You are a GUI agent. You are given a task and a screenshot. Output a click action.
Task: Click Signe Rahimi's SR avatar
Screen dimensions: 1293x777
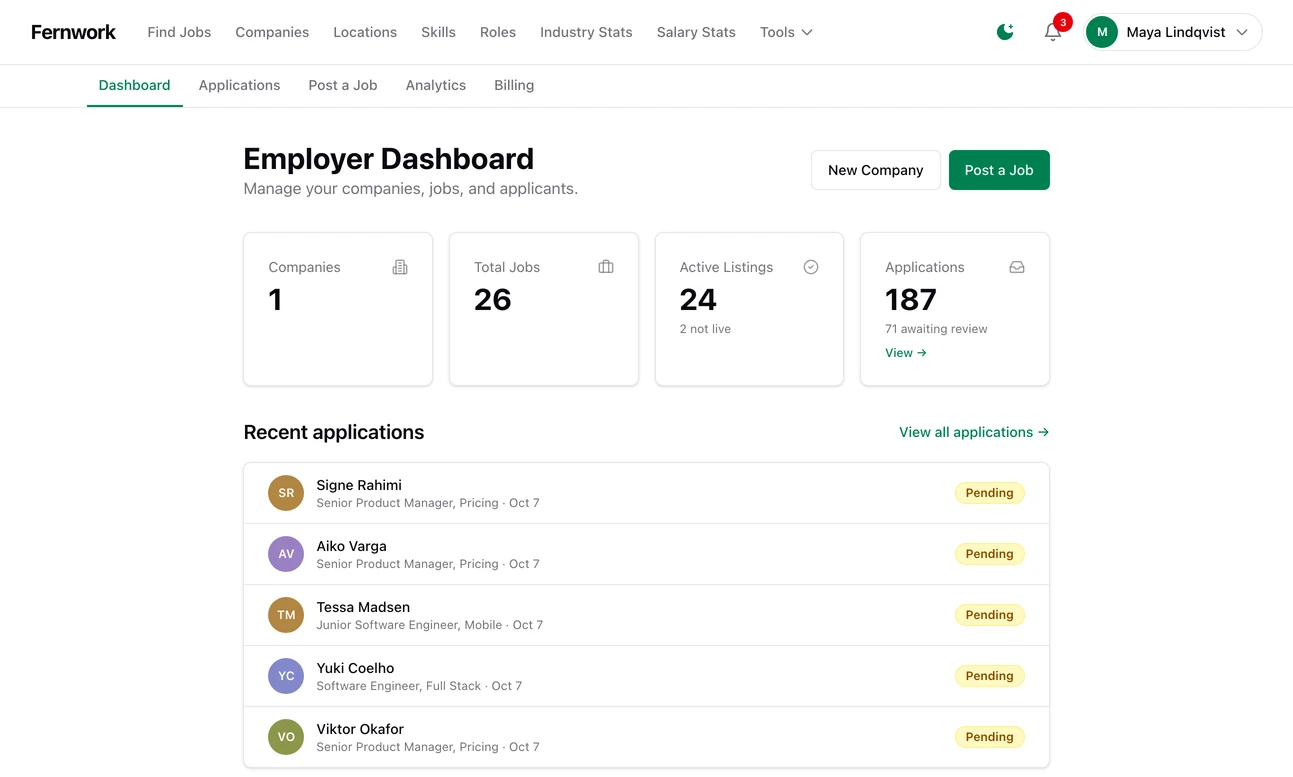[x=286, y=493]
